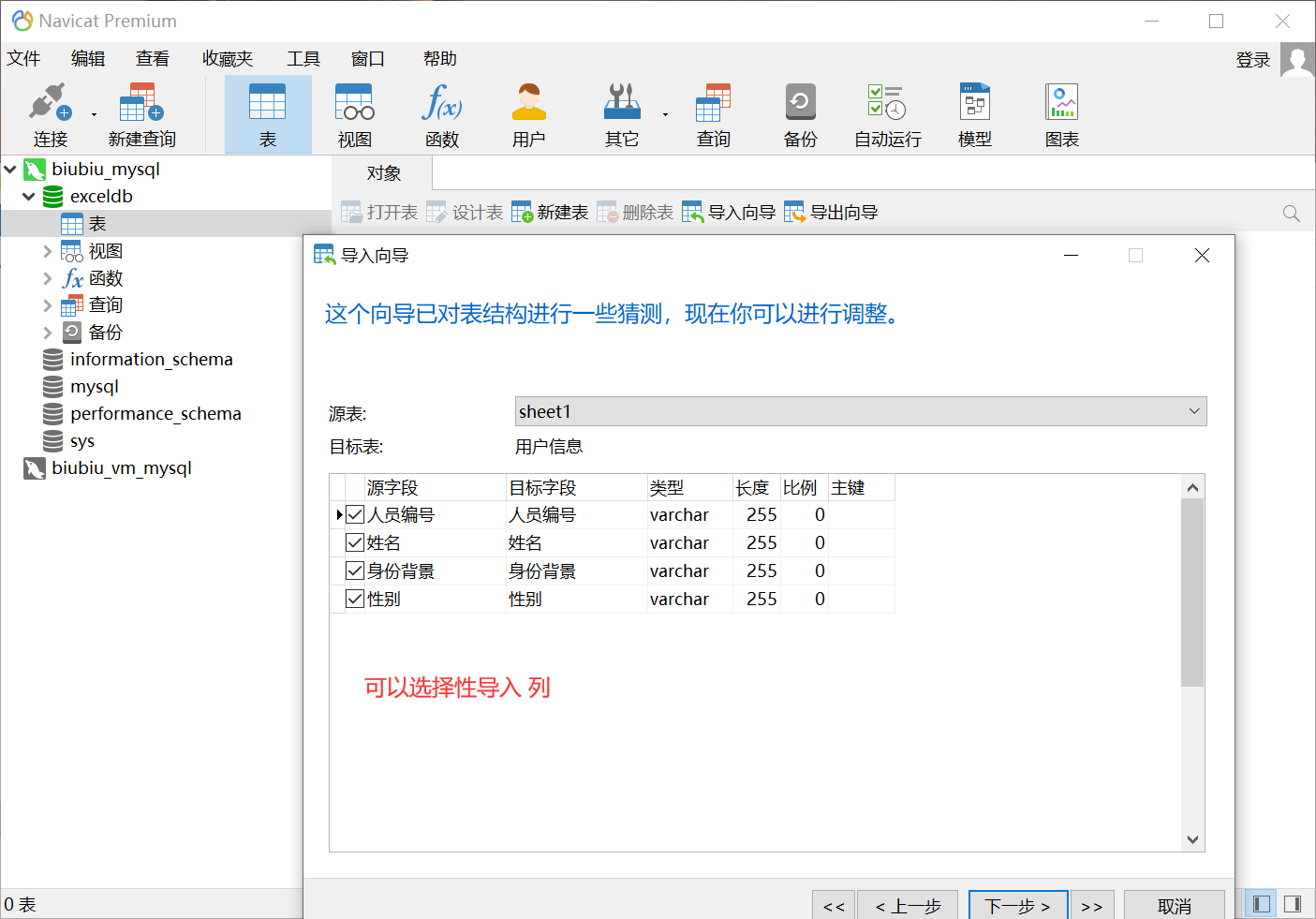The image size is (1316, 919).
Task: Click the Function (函数) f(x) icon
Action: pyautogui.click(x=442, y=114)
